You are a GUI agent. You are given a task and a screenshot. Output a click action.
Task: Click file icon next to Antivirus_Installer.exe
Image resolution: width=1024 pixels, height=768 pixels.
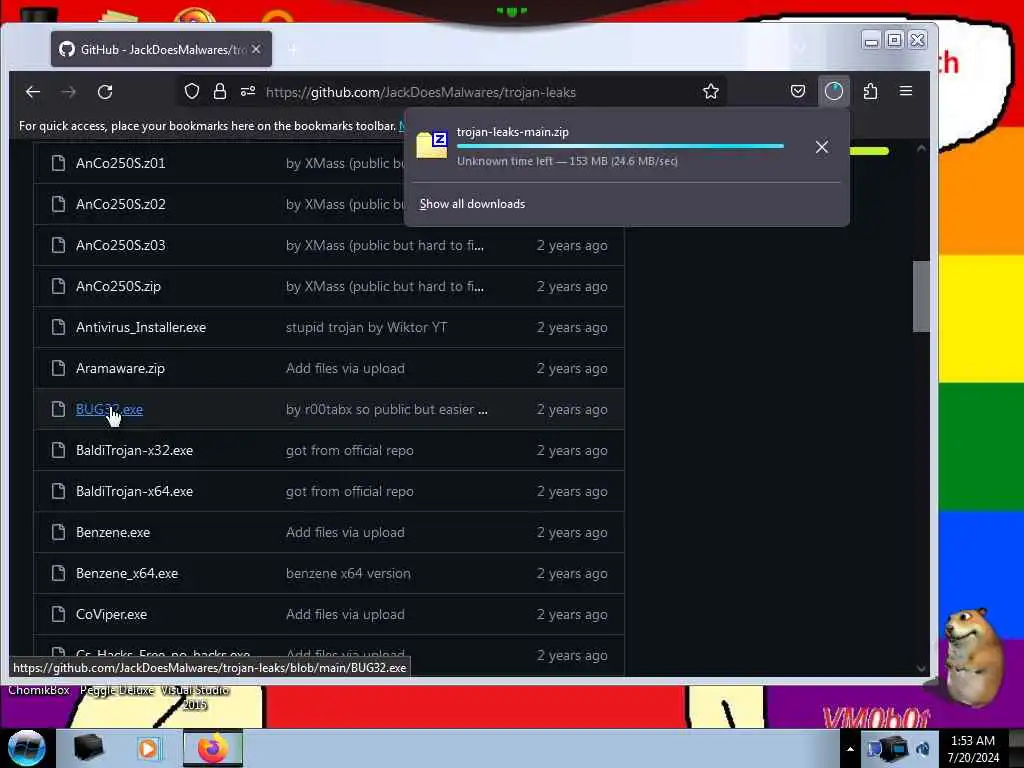coord(58,327)
